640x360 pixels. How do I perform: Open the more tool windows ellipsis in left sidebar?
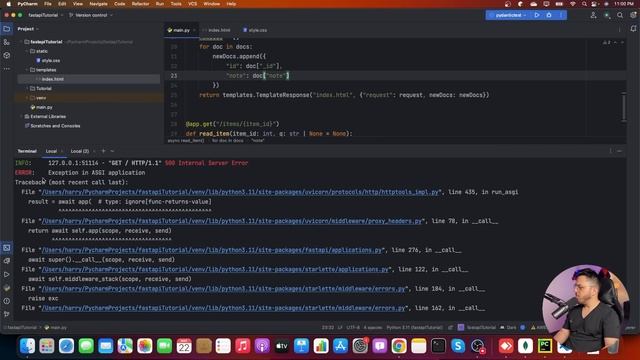pyautogui.click(x=7, y=69)
